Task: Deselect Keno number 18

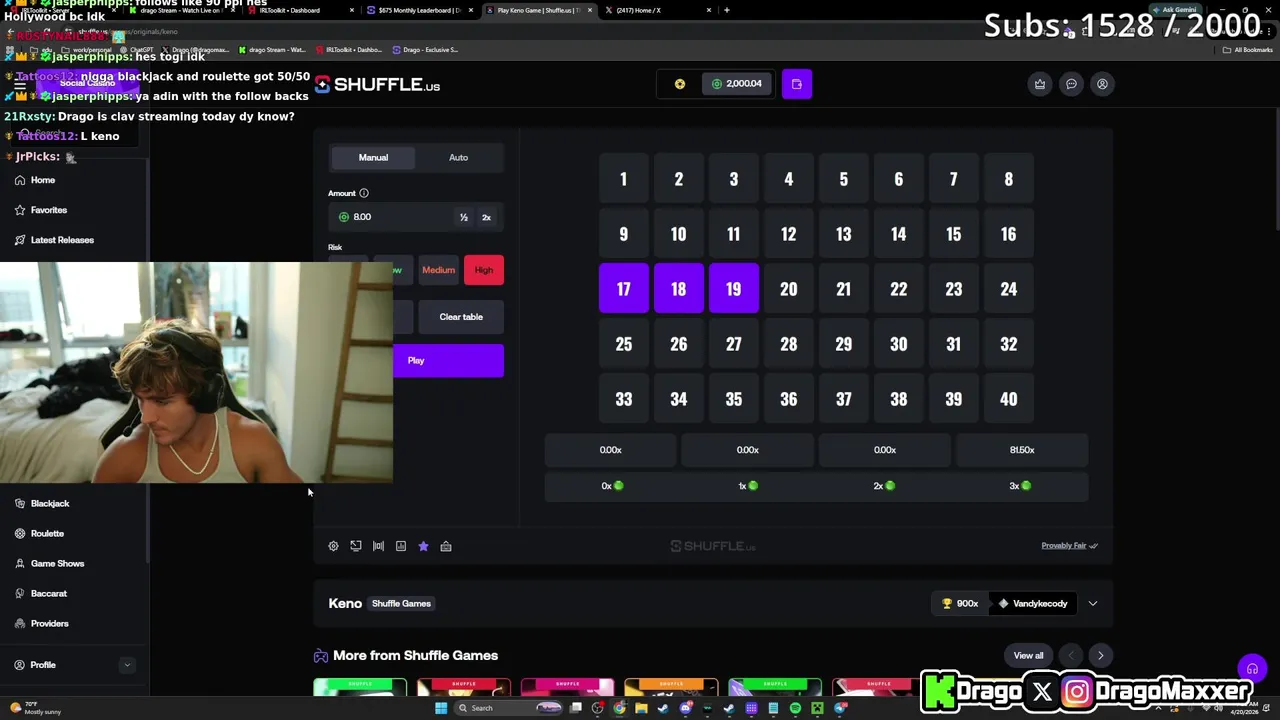Action: (679, 289)
